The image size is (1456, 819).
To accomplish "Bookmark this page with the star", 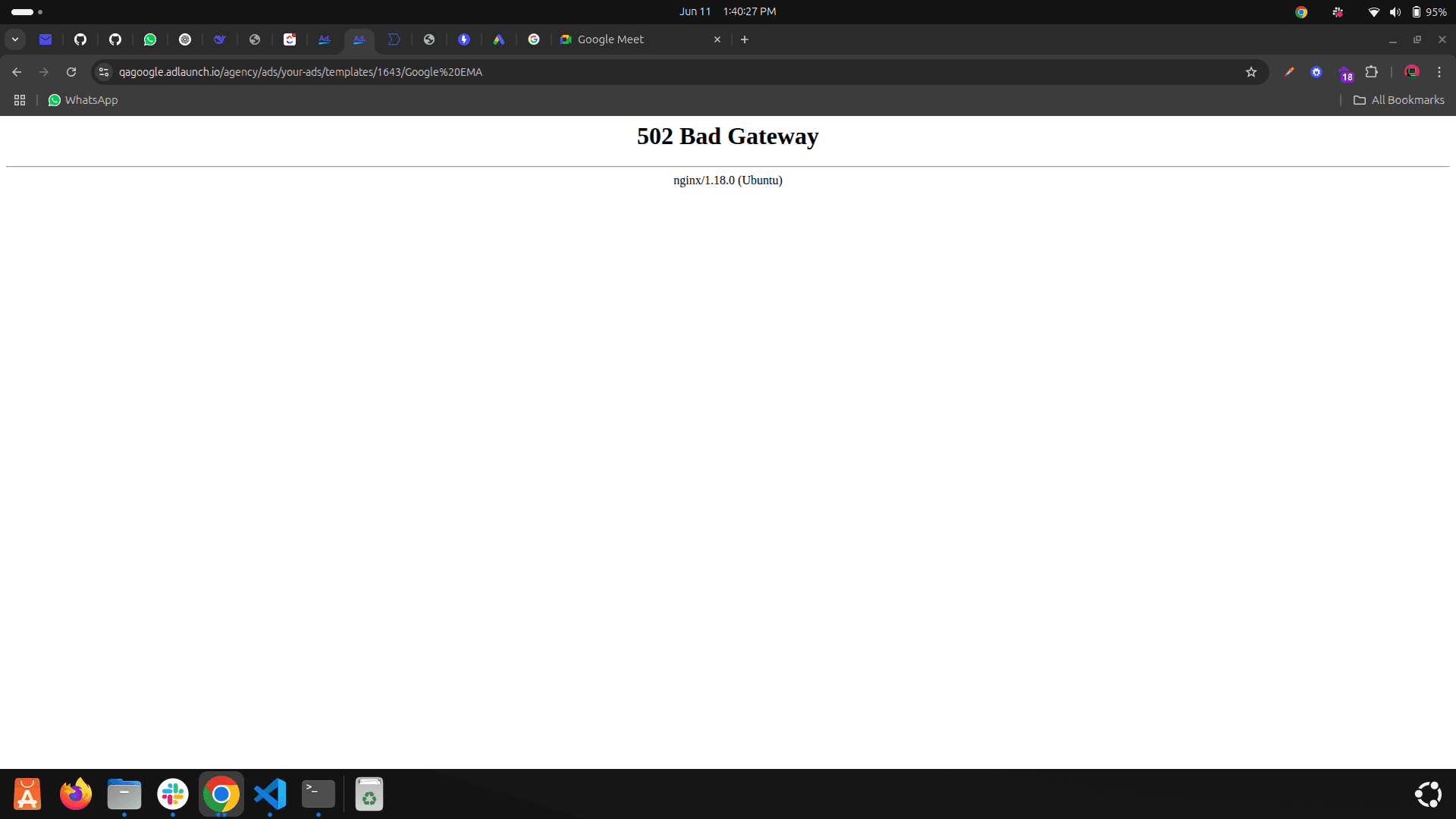I will pyautogui.click(x=1251, y=72).
